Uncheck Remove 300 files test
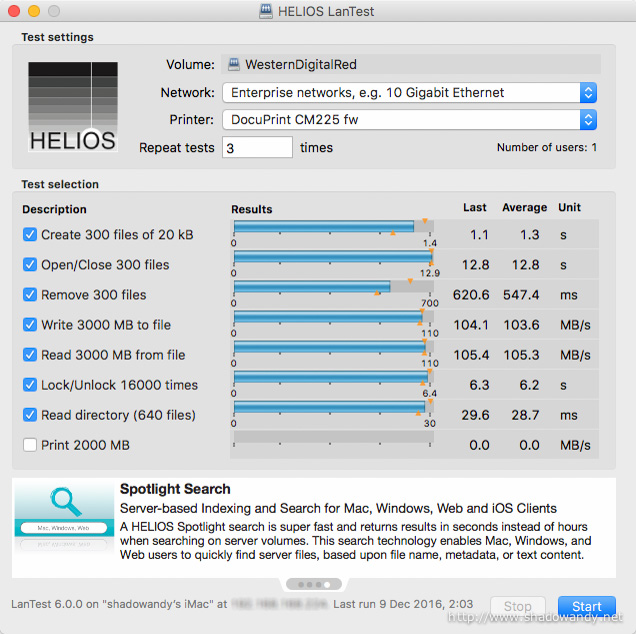The width and height of the screenshot is (636, 634). click(30, 294)
